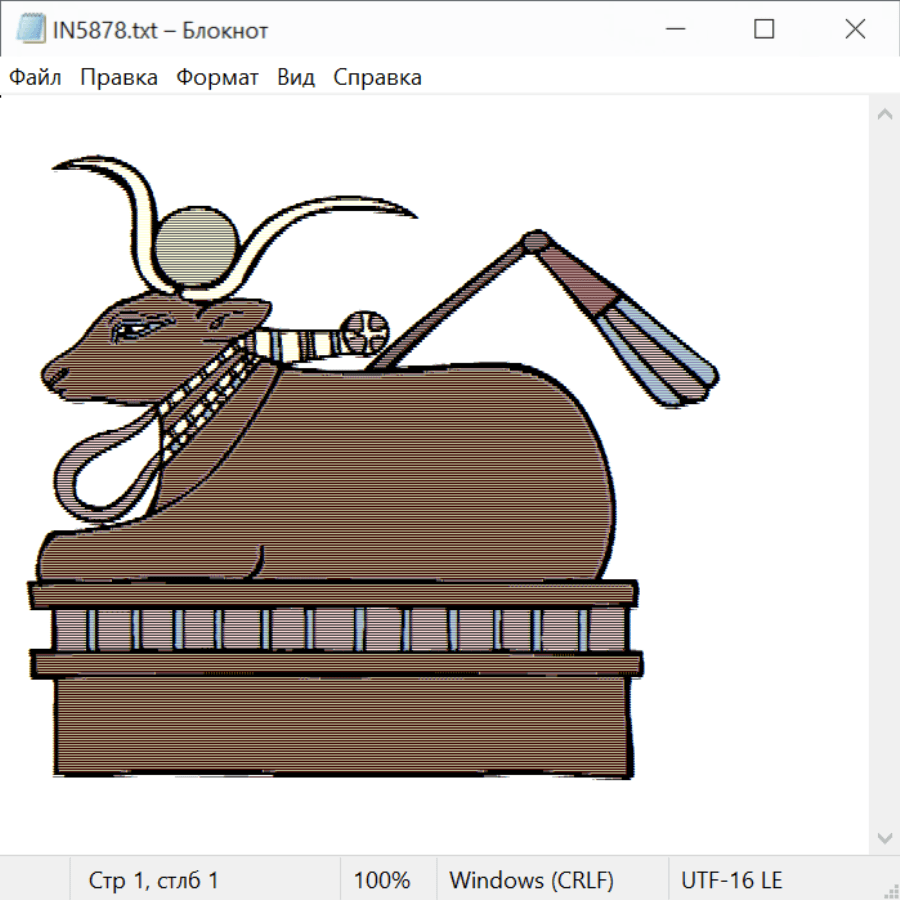
Task: Click the scroll up arrow
Action: pos(884,115)
